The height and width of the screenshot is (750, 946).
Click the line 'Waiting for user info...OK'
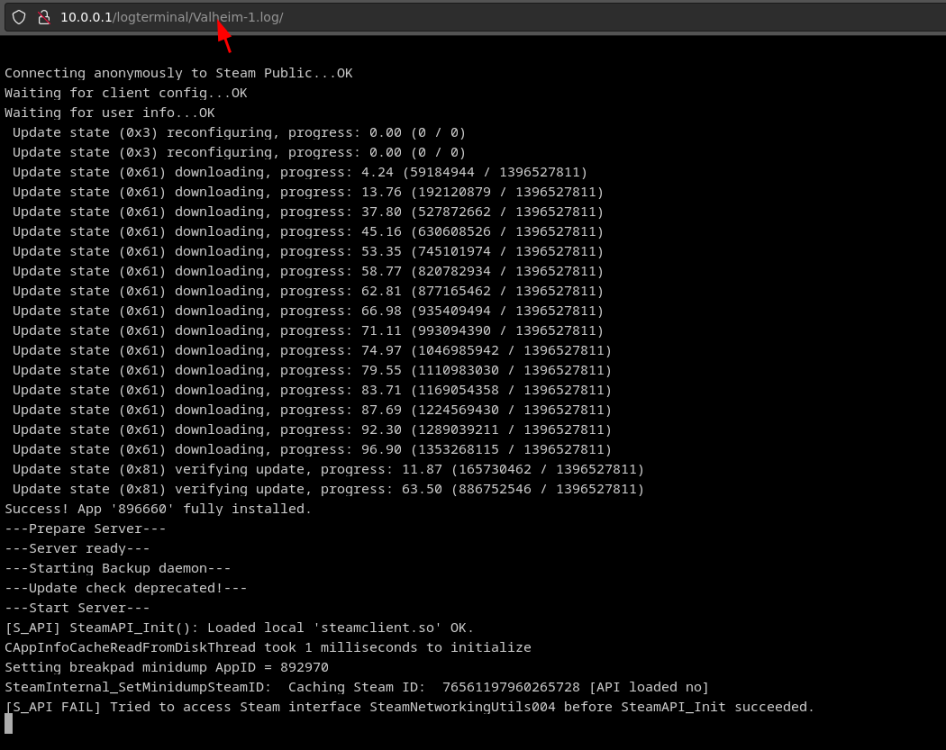(x=110, y=113)
